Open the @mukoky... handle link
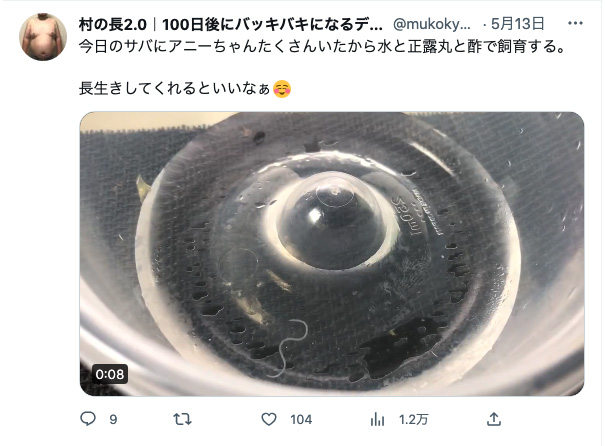This screenshot has width=605, height=446. pos(432,24)
